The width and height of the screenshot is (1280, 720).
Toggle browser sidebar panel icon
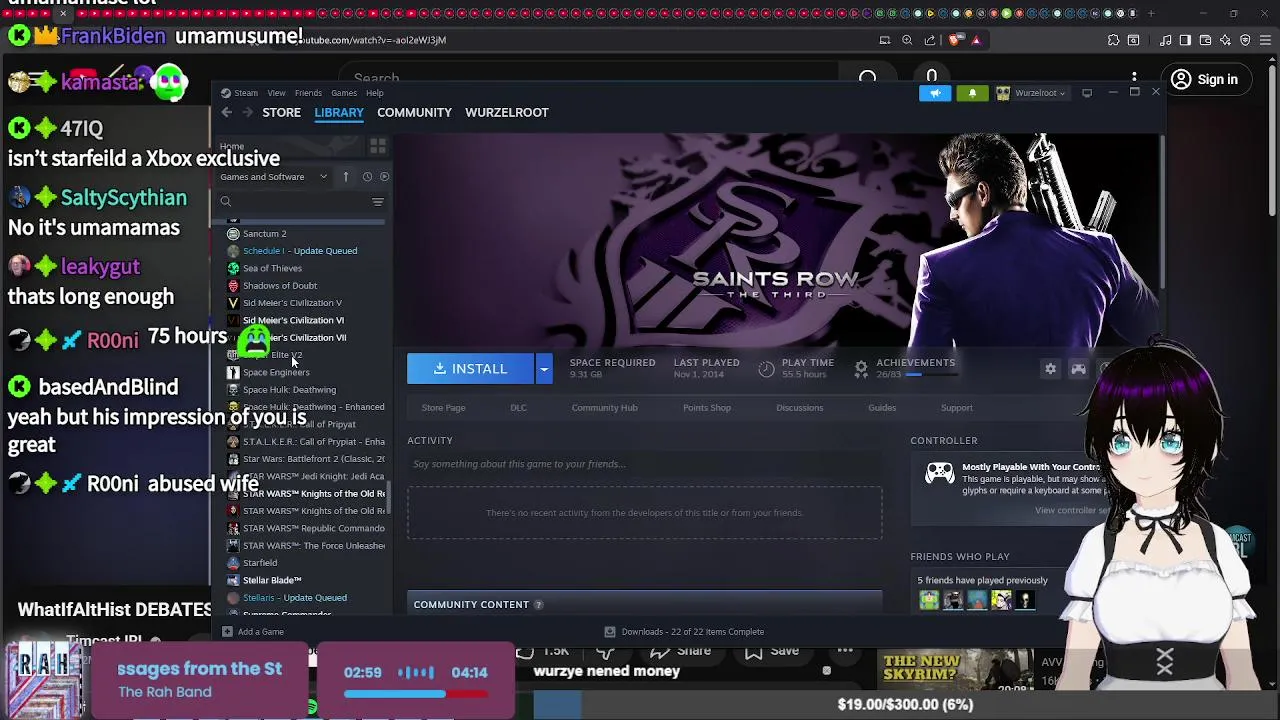1185,40
